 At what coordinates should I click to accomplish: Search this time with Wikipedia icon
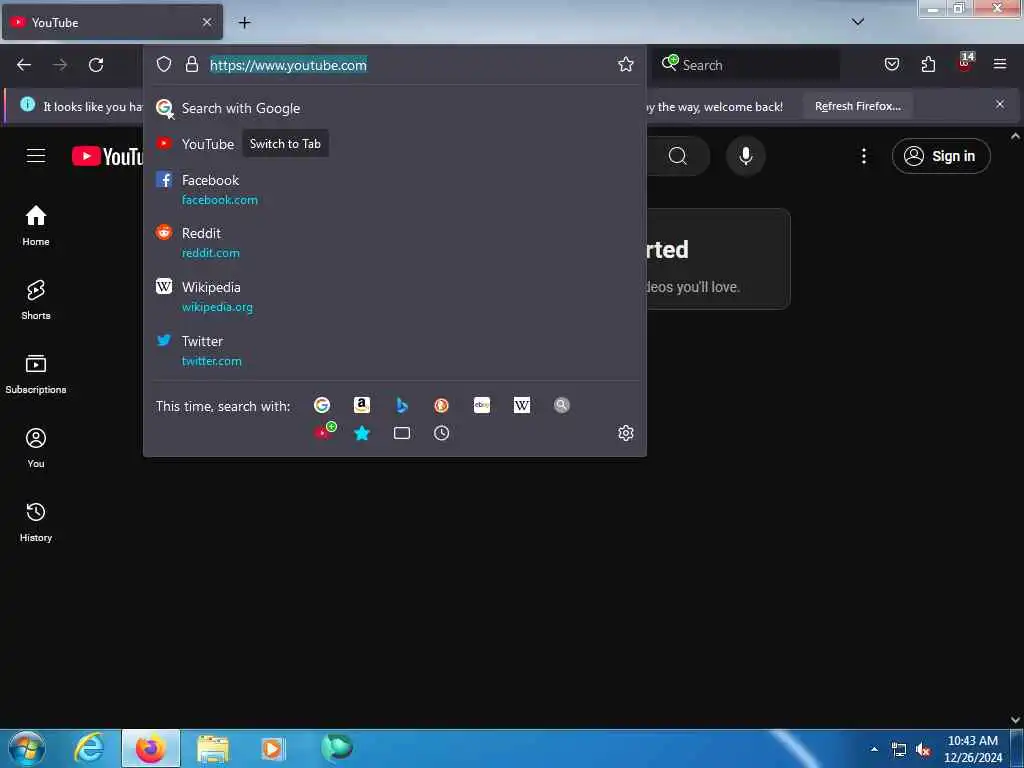tap(522, 406)
